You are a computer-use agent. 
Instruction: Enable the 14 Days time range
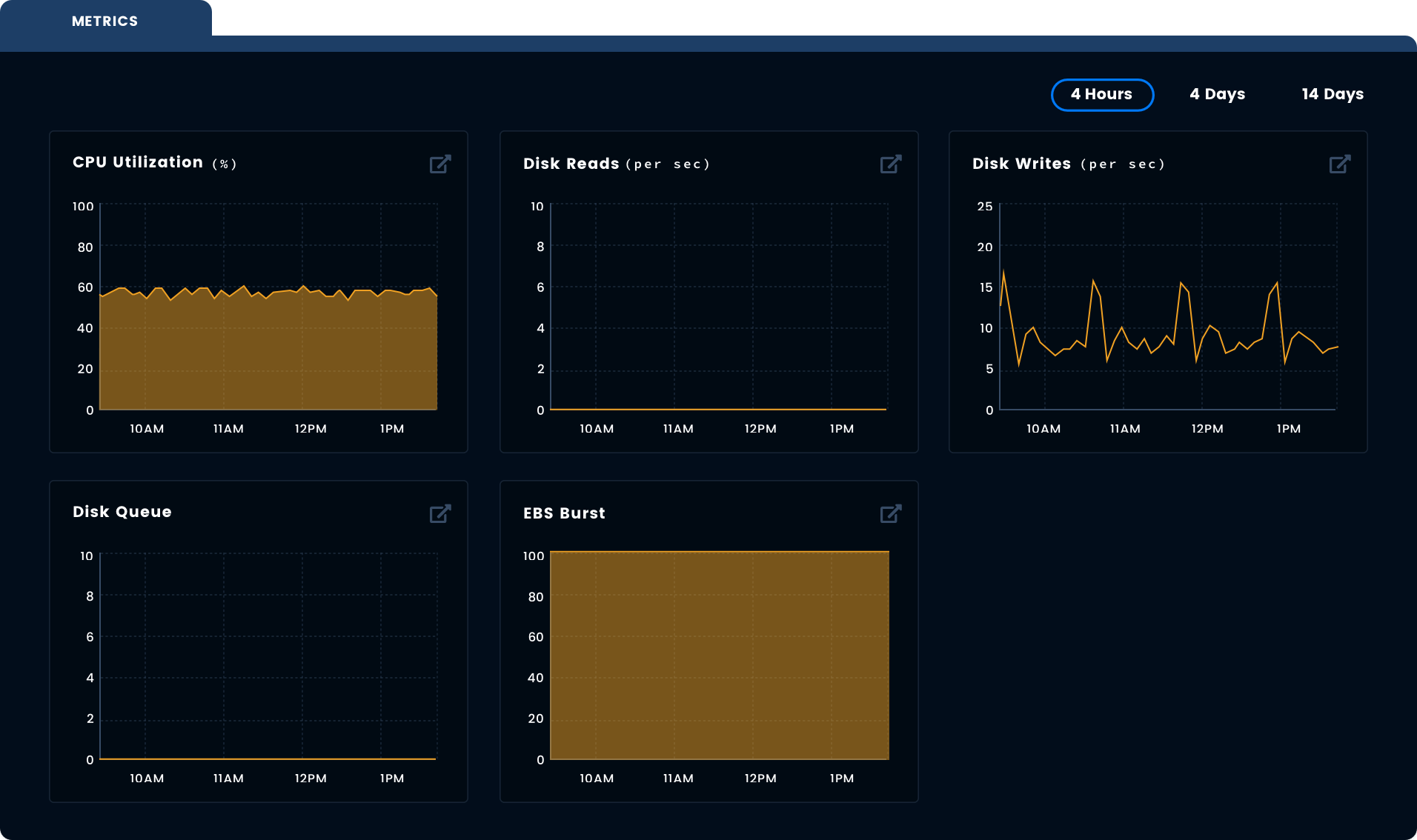(1332, 94)
